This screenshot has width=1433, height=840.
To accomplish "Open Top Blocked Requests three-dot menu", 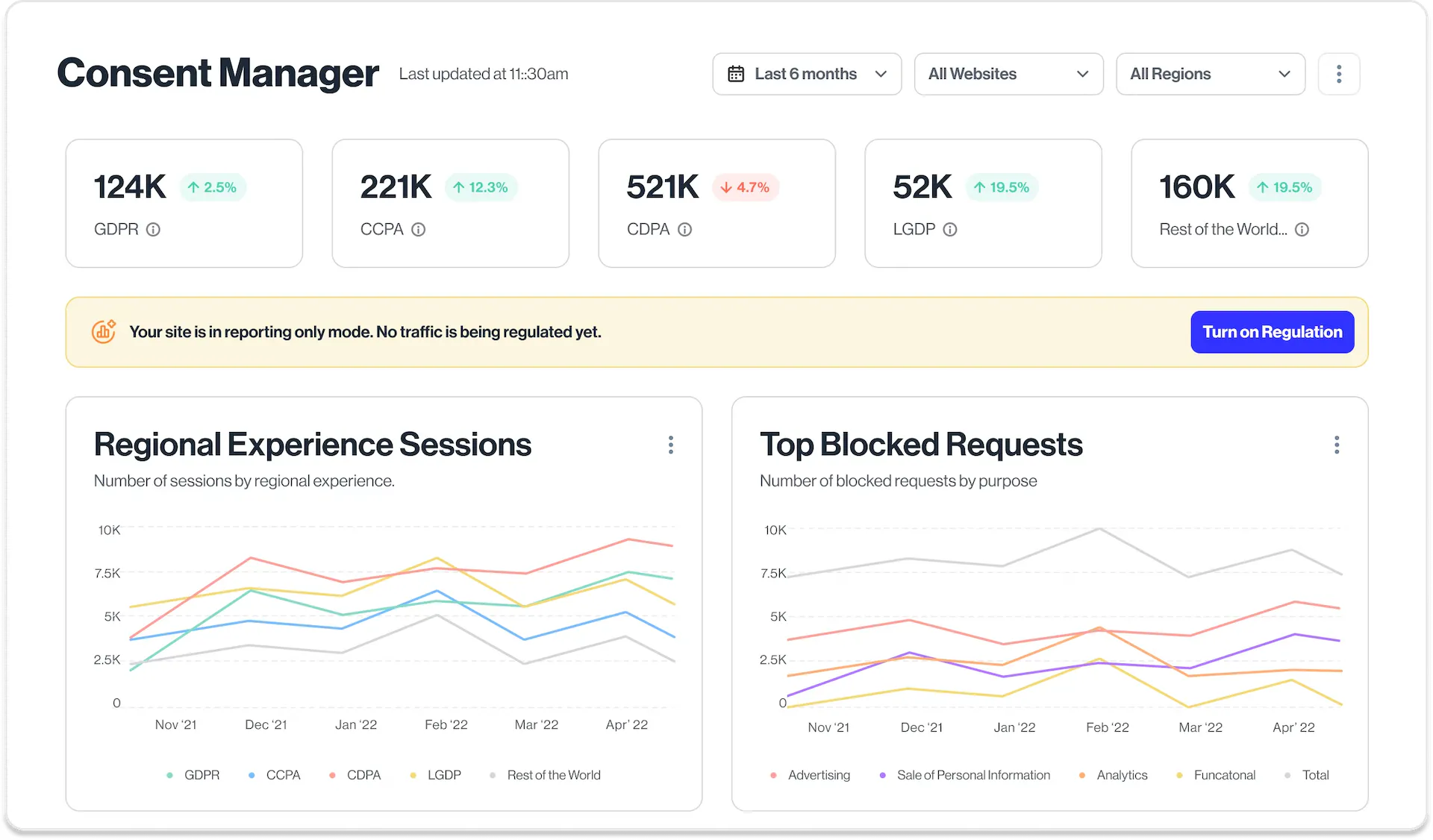I will tap(1337, 445).
